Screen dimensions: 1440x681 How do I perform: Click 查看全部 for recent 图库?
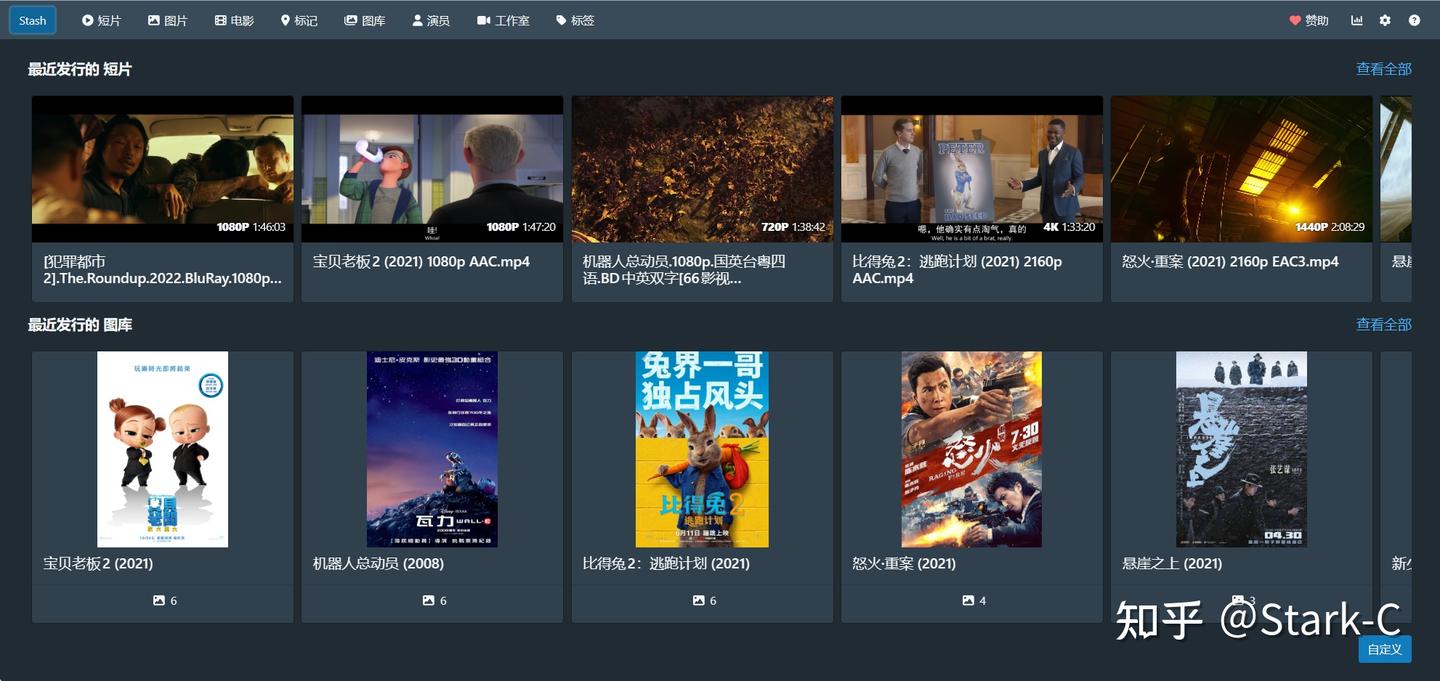point(1383,325)
